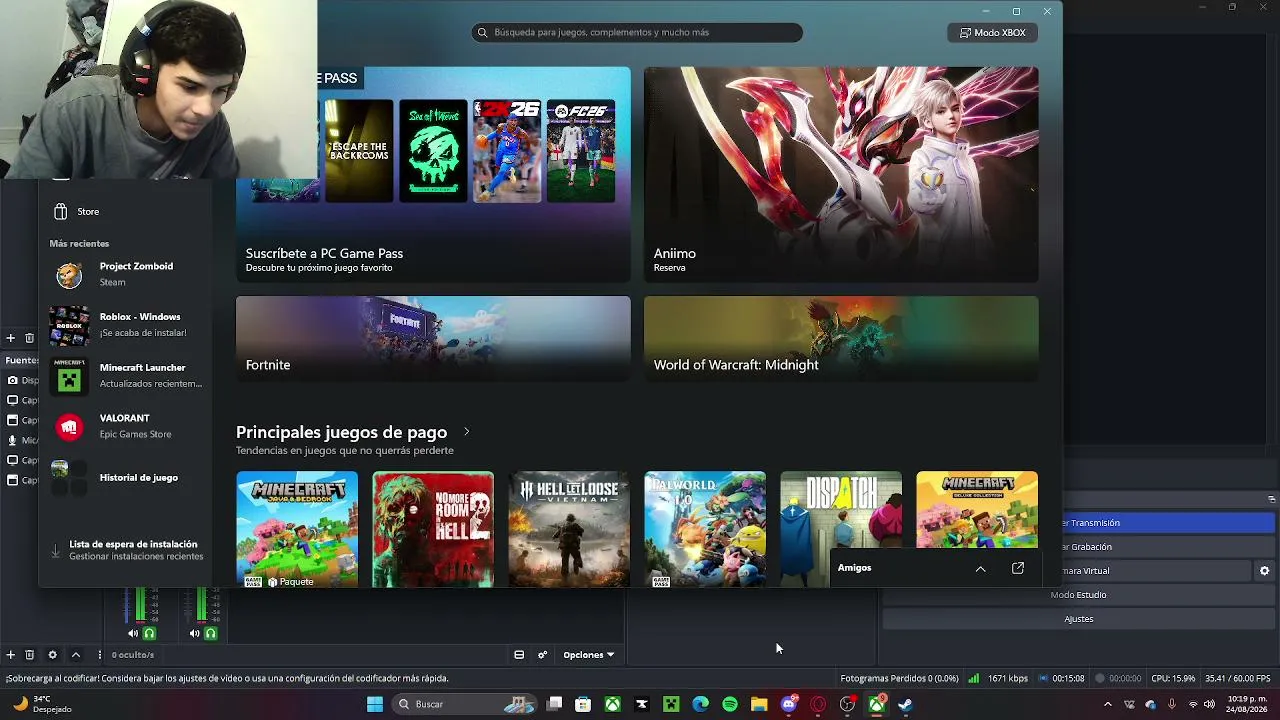This screenshot has width=1280, height=720.
Task: Open the No More Room in Hell tile
Action: point(433,529)
